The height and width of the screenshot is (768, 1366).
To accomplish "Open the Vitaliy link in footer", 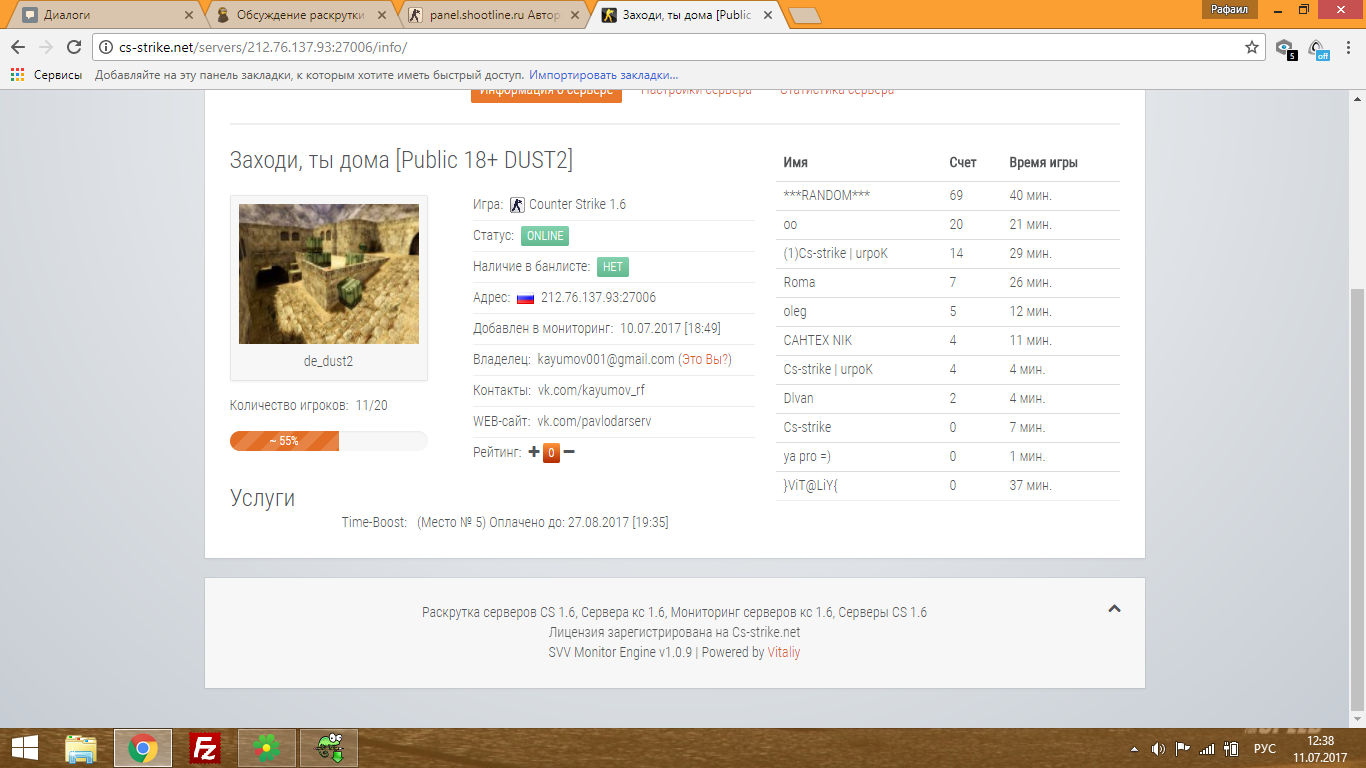I will 784,652.
